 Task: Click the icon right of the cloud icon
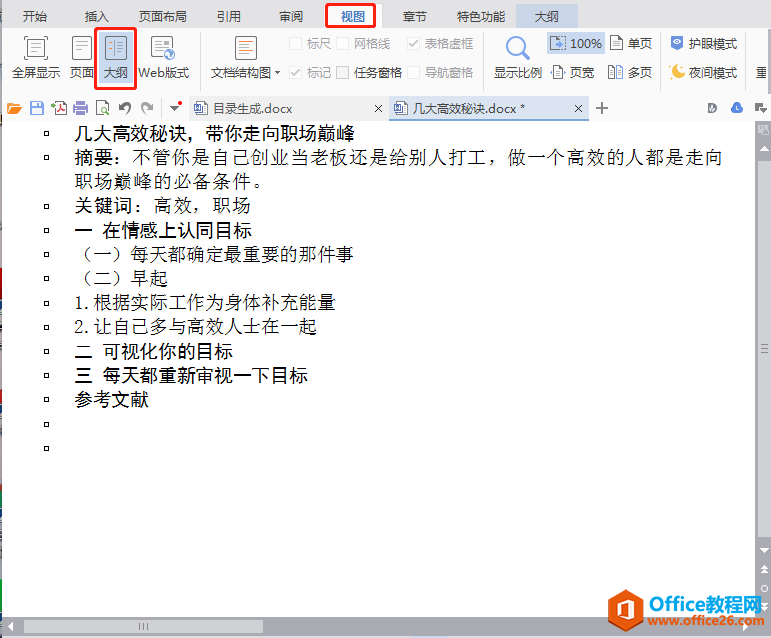(761, 108)
